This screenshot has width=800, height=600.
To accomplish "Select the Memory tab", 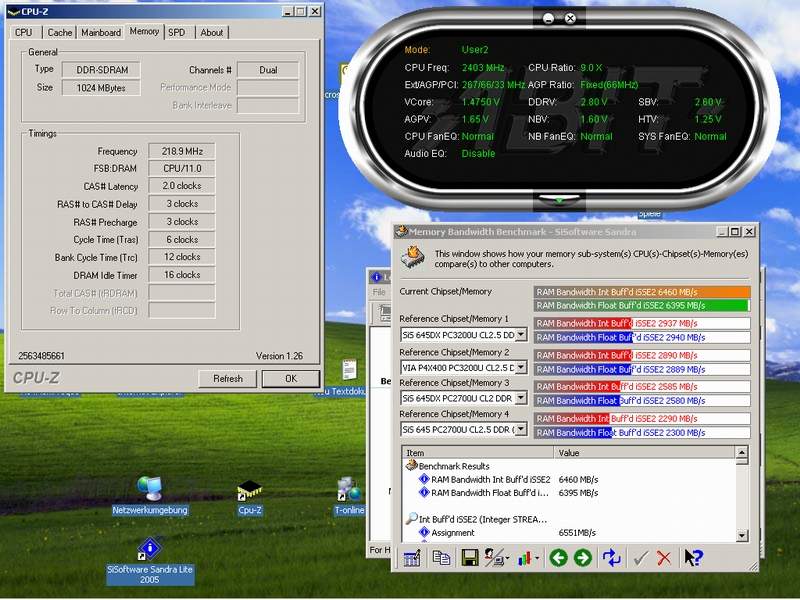I will [144, 32].
